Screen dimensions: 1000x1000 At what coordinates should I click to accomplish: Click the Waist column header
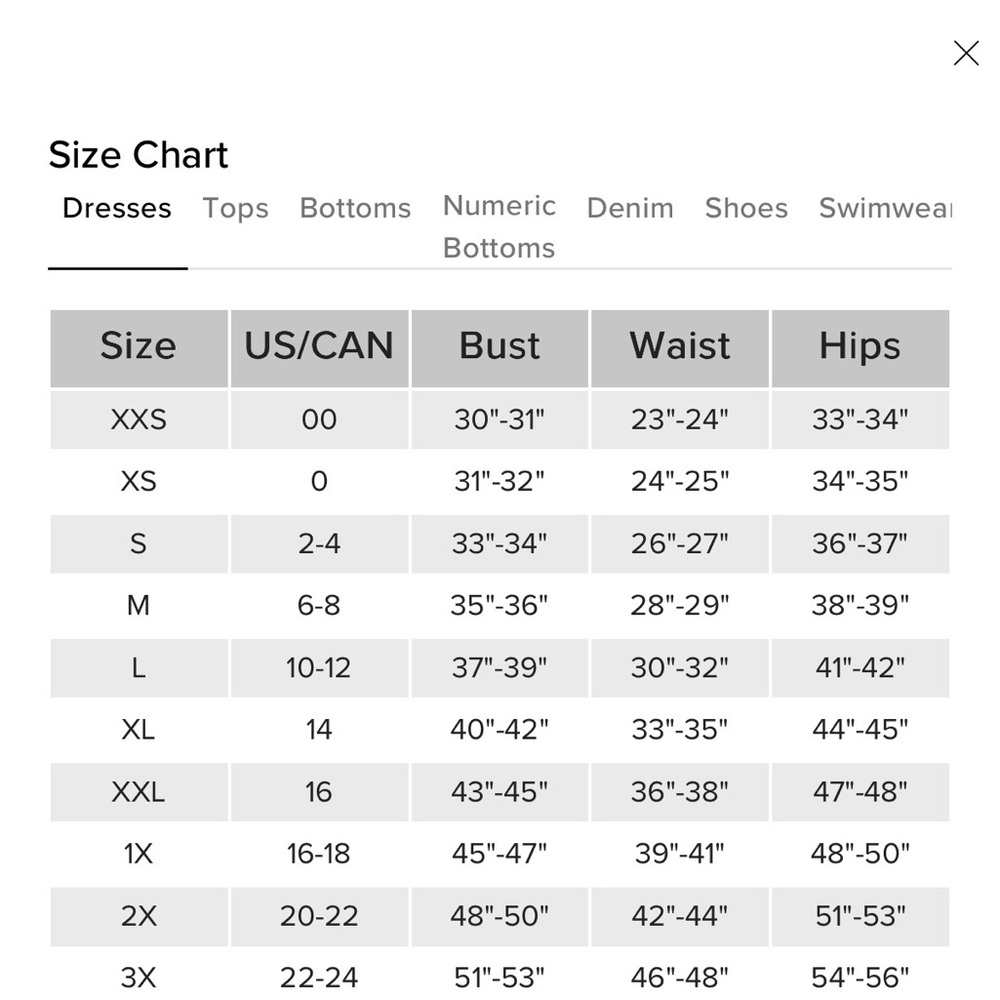click(680, 346)
